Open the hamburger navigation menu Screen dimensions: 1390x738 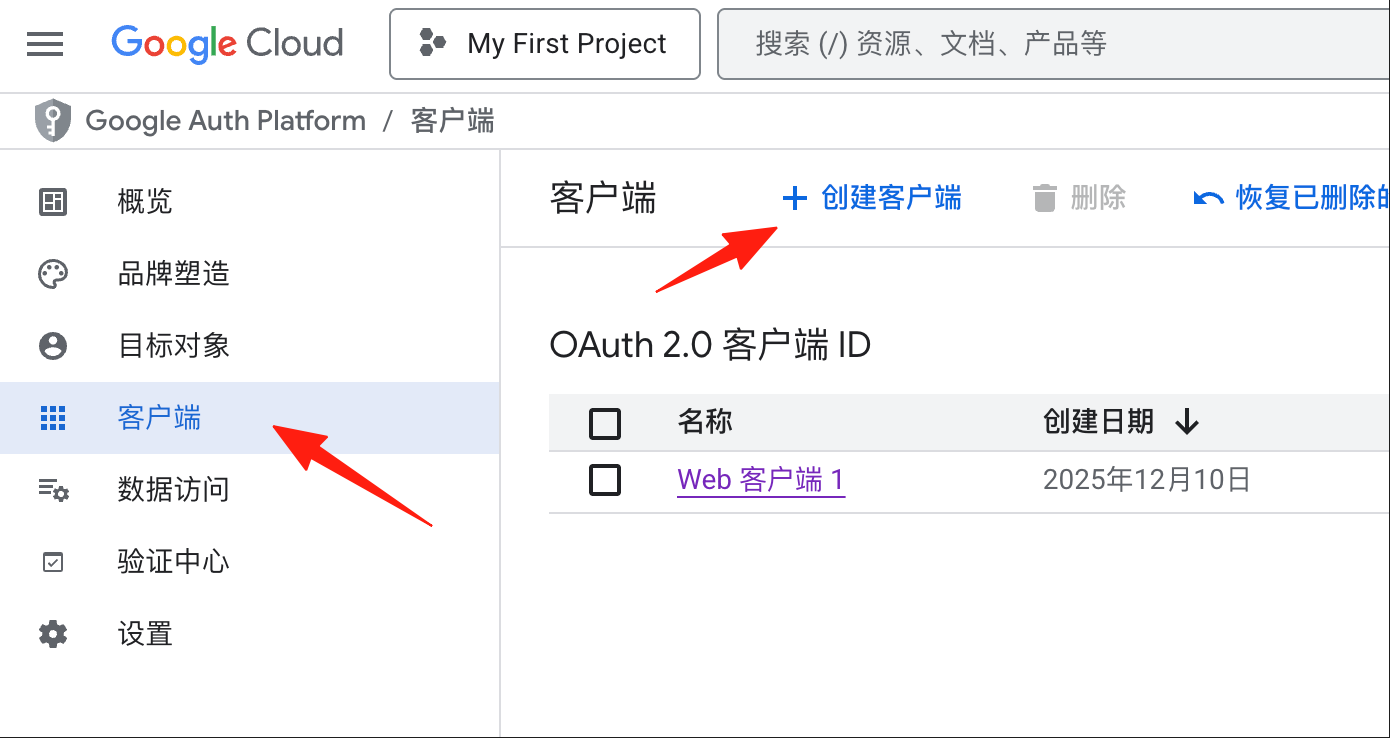(45, 44)
